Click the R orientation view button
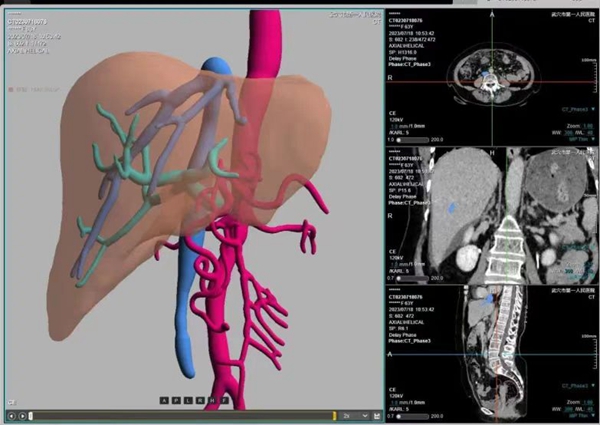Screen dimensions: 600x425 (x=202, y=400)
